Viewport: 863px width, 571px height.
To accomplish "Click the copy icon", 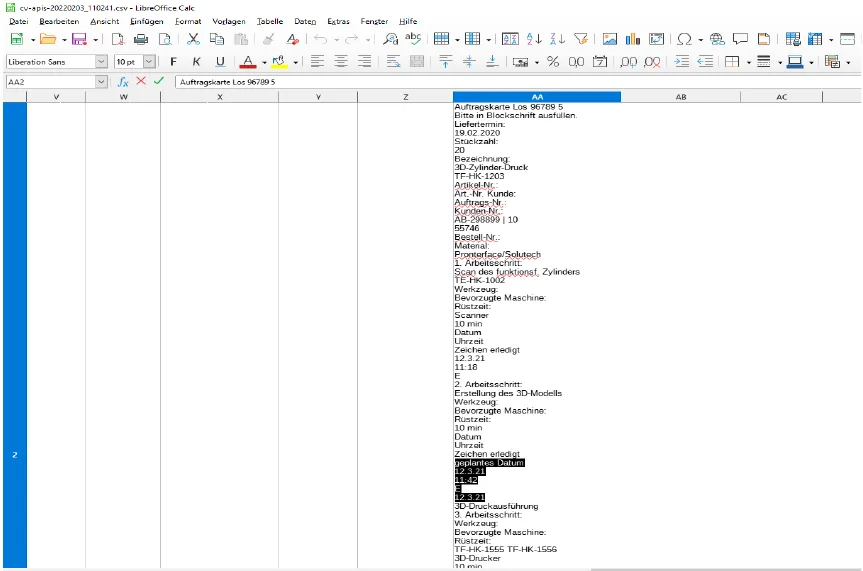I will (x=217, y=39).
